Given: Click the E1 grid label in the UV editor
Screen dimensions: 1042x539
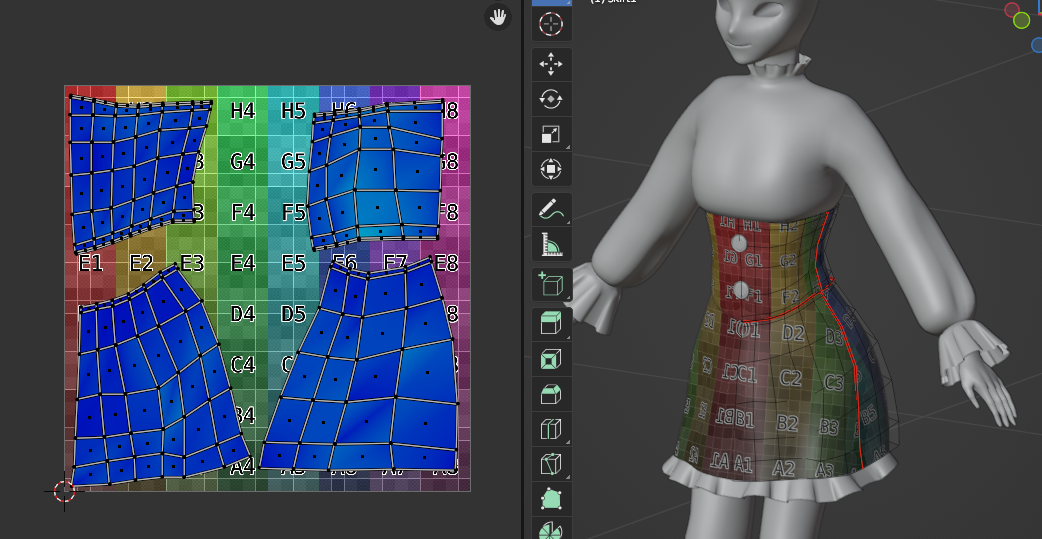Looking at the screenshot, I should [x=90, y=263].
